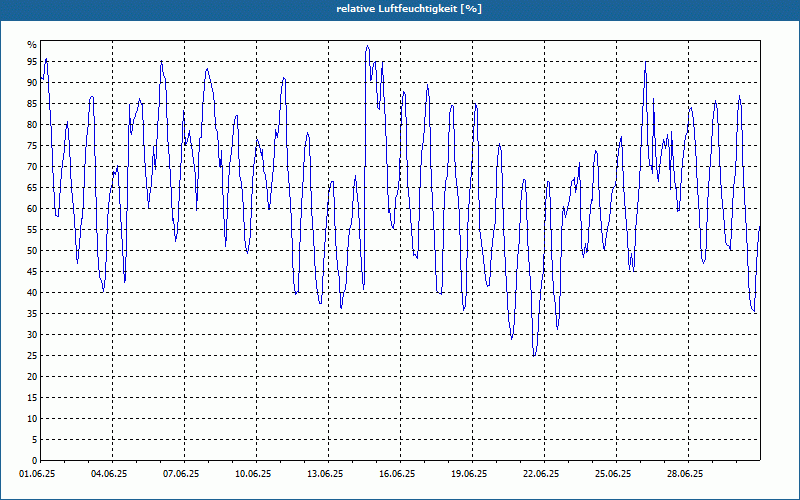Select the x-axis date label 10.06.25
The height and width of the screenshot is (500, 800).
tap(253, 474)
